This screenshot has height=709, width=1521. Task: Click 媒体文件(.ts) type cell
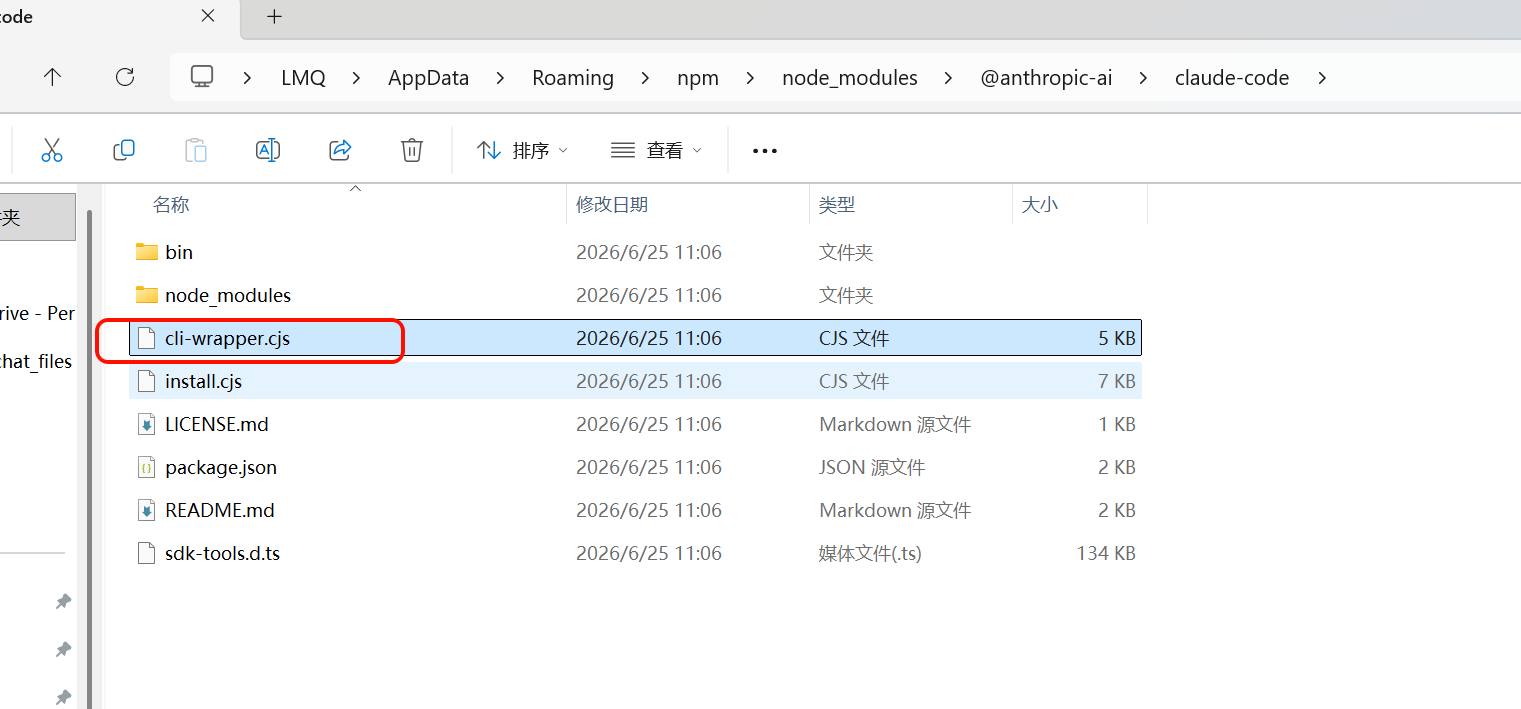pyautogui.click(x=870, y=553)
